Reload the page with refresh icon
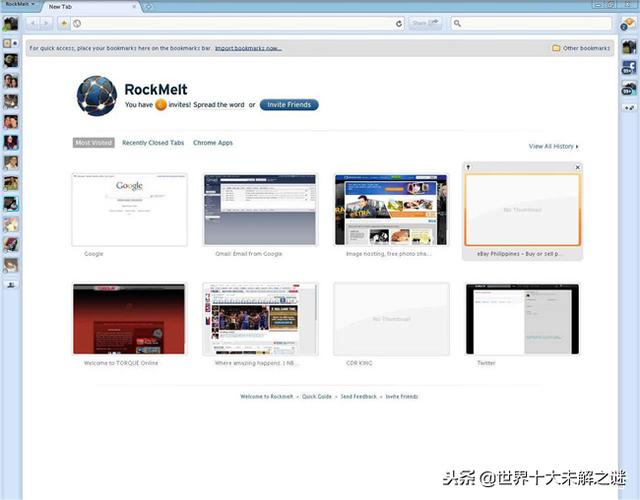Image resolution: width=640 pixels, height=500 pixels. click(399, 23)
